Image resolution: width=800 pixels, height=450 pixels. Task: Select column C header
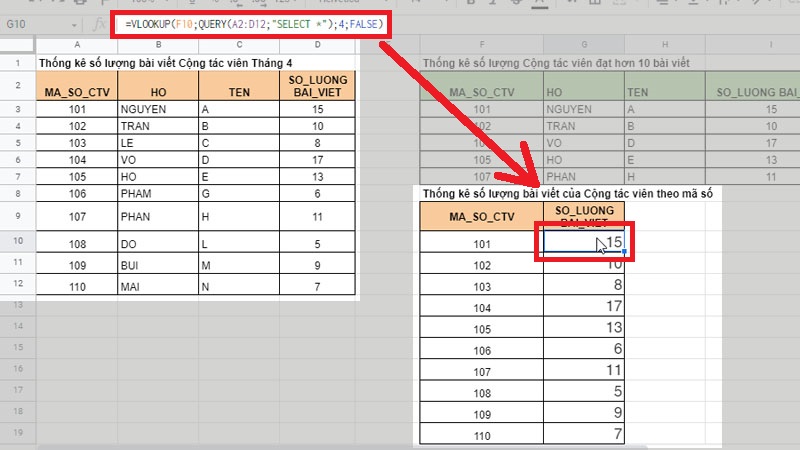point(235,45)
